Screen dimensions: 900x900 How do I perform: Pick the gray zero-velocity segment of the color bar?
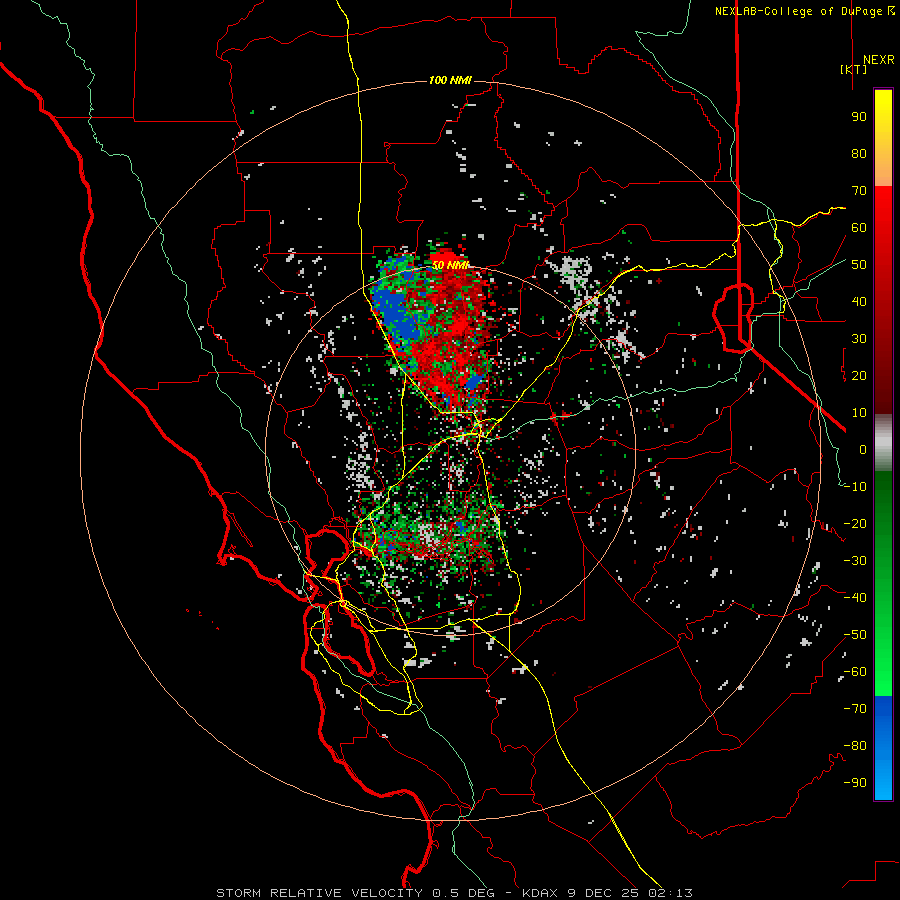(x=883, y=442)
